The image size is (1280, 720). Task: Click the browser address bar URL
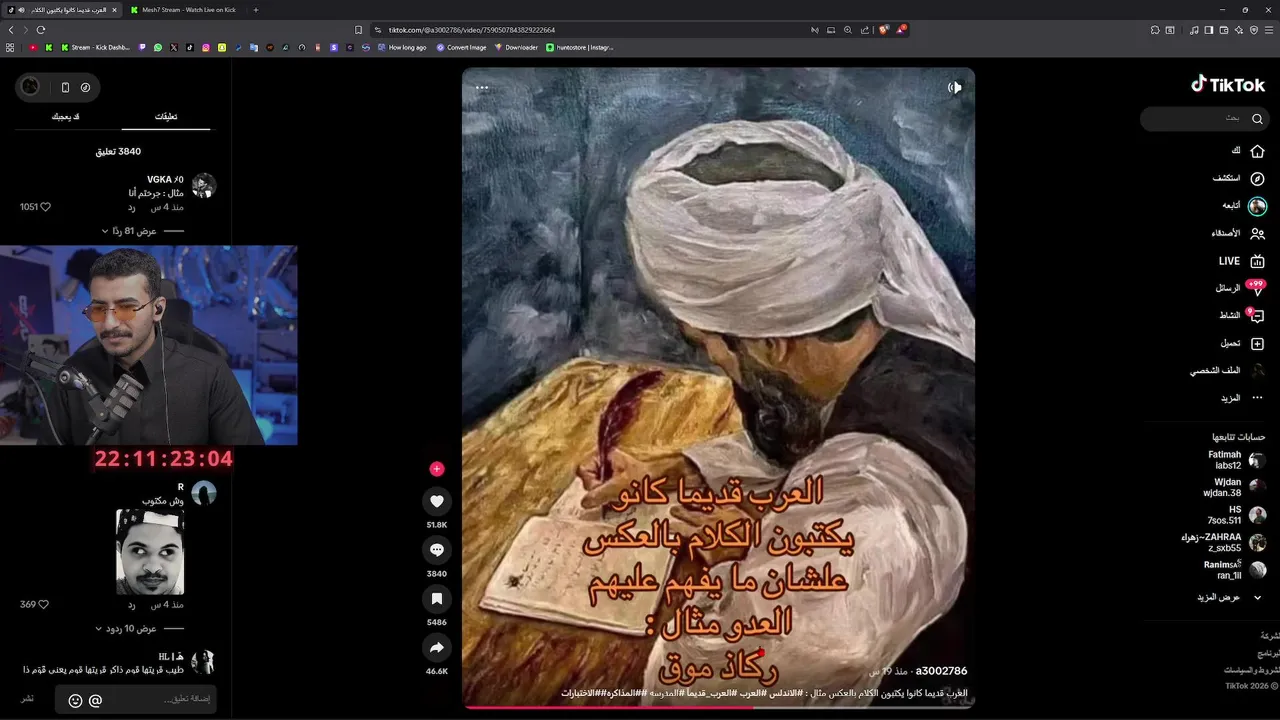472,30
